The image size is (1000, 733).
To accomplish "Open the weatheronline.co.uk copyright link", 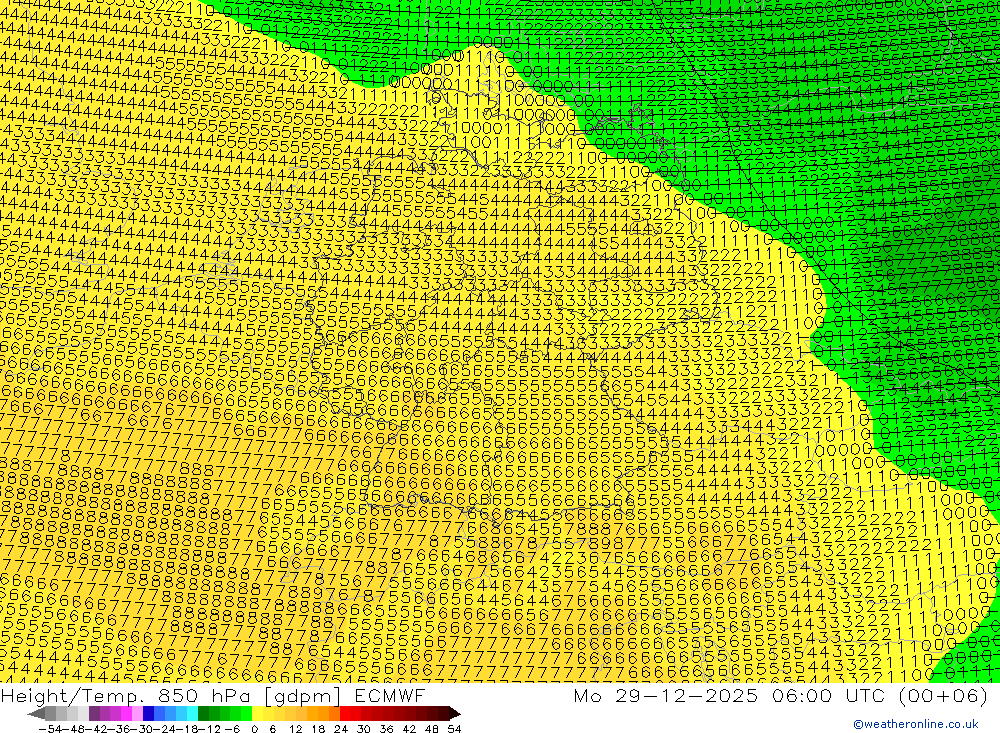I will click(x=916, y=724).
